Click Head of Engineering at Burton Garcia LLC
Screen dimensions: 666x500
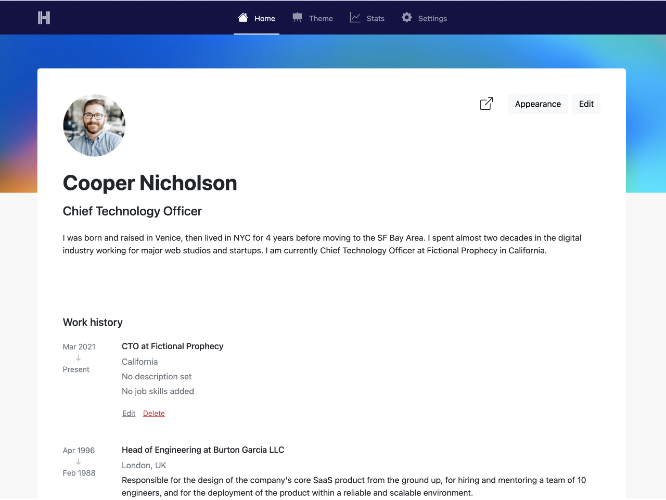(203, 450)
